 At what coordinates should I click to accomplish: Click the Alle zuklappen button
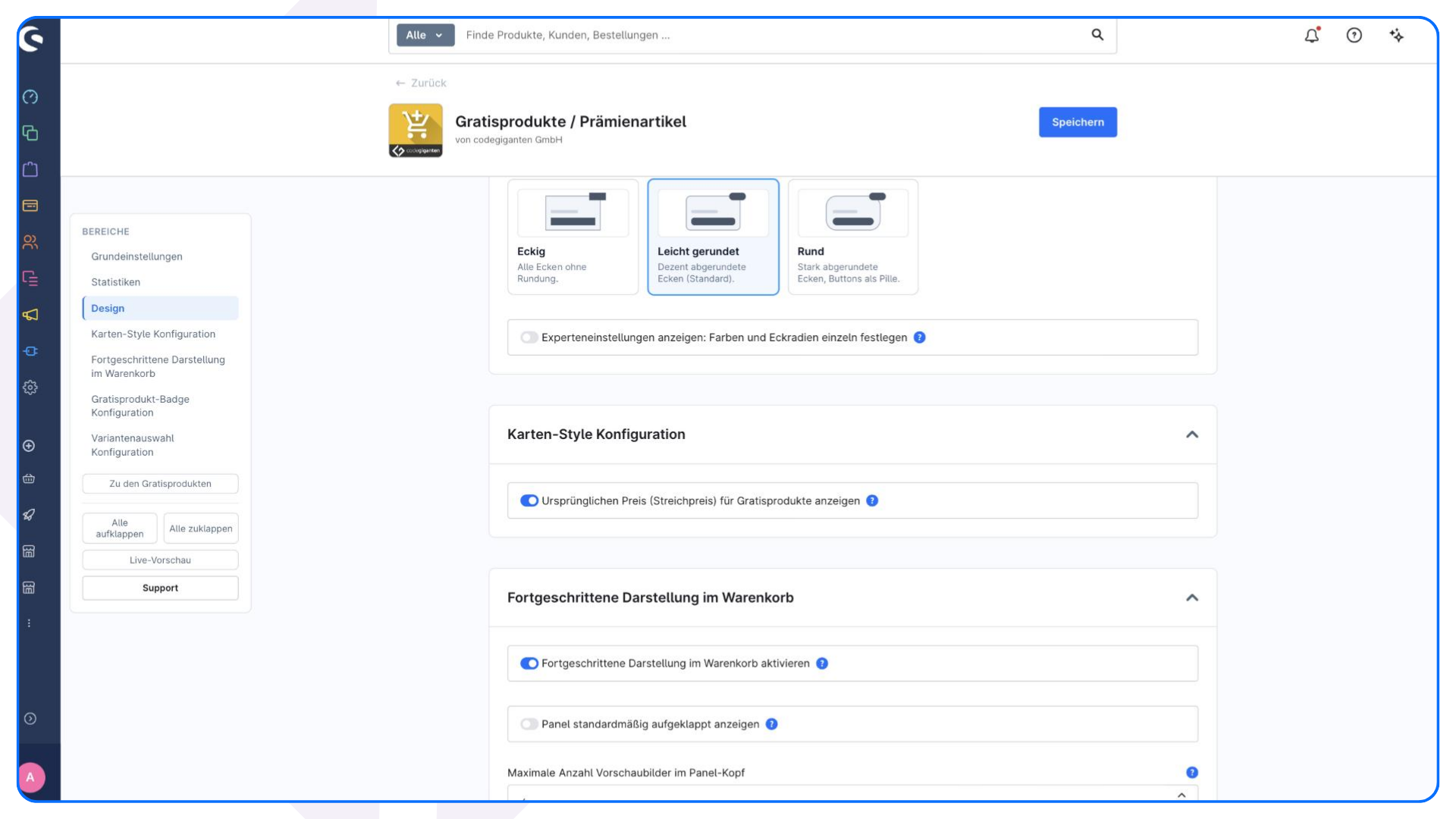coord(201,529)
